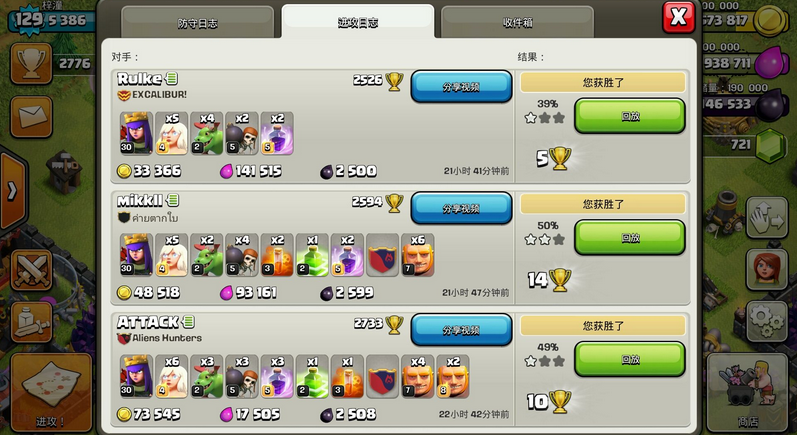Open the settings gears icon

pyautogui.click(x=767, y=321)
